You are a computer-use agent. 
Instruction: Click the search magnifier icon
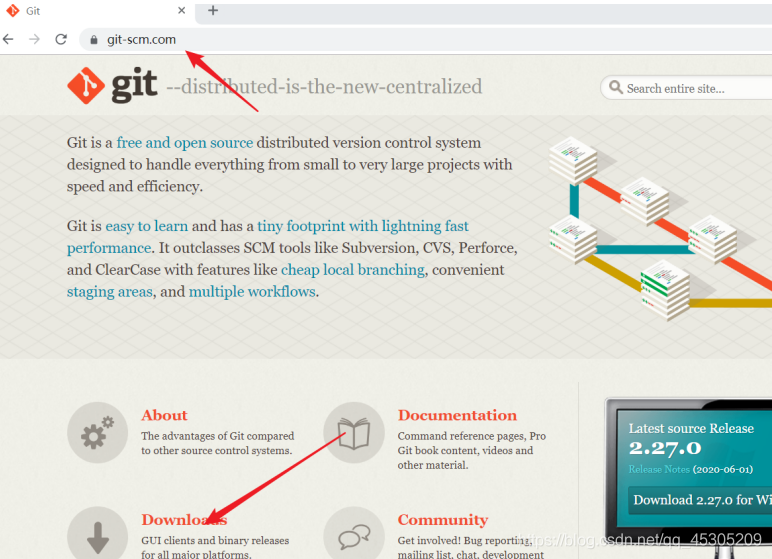pos(615,88)
